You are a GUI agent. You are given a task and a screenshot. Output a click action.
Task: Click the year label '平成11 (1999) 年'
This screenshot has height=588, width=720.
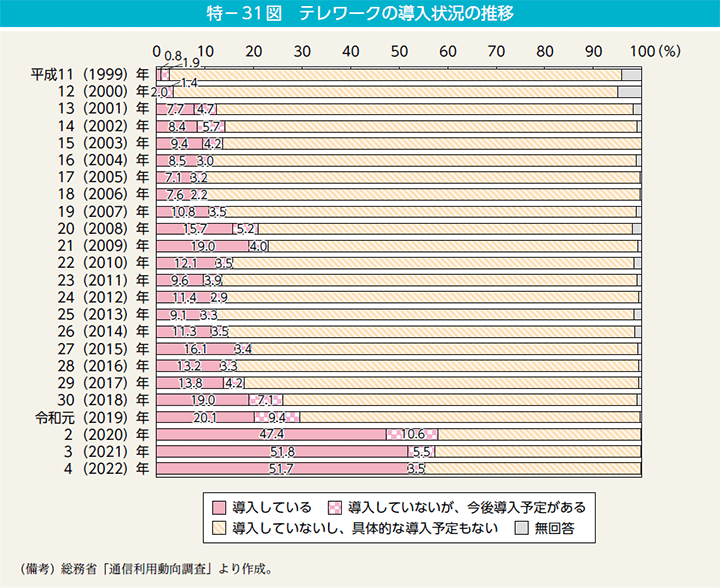[90, 74]
